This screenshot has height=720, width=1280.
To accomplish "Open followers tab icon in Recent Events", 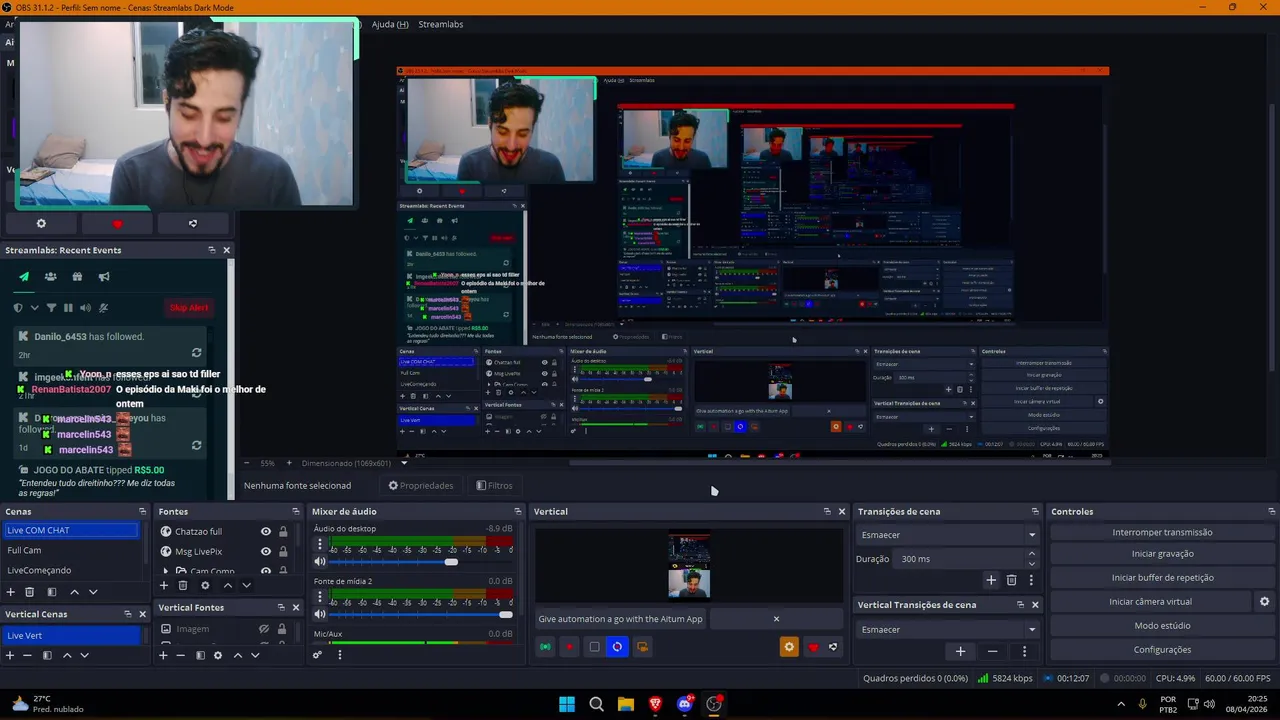I will (50, 277).
